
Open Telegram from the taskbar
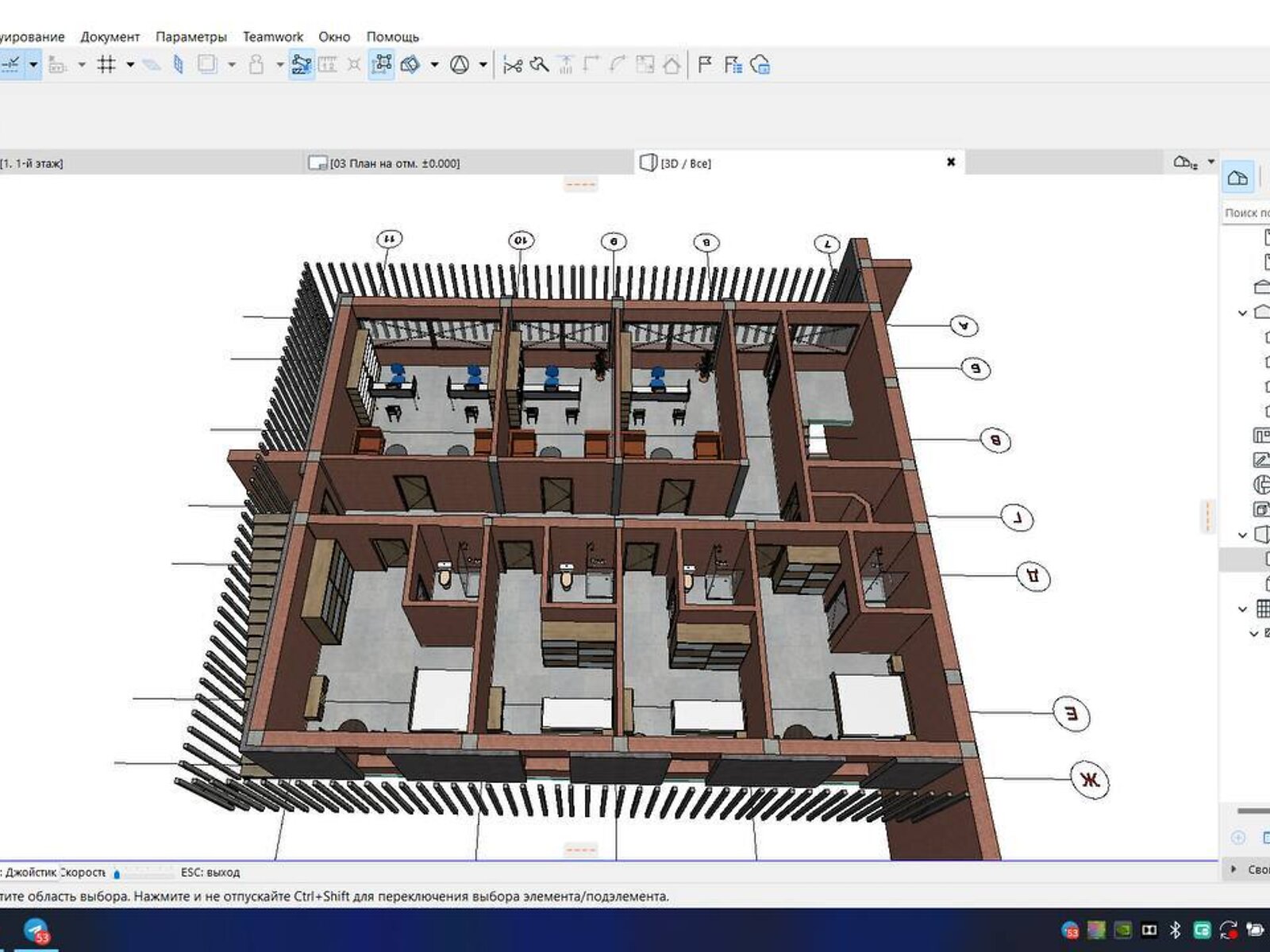36,930
